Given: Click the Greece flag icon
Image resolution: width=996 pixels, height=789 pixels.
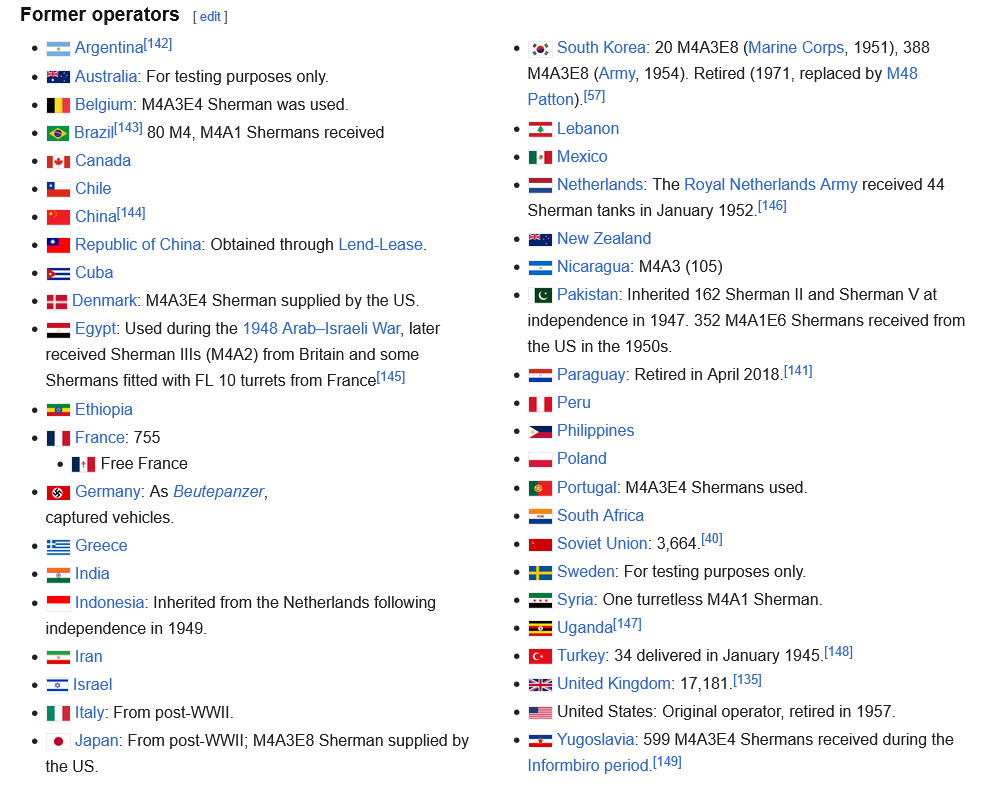Looking at the screenshot, I should [58, 546].
